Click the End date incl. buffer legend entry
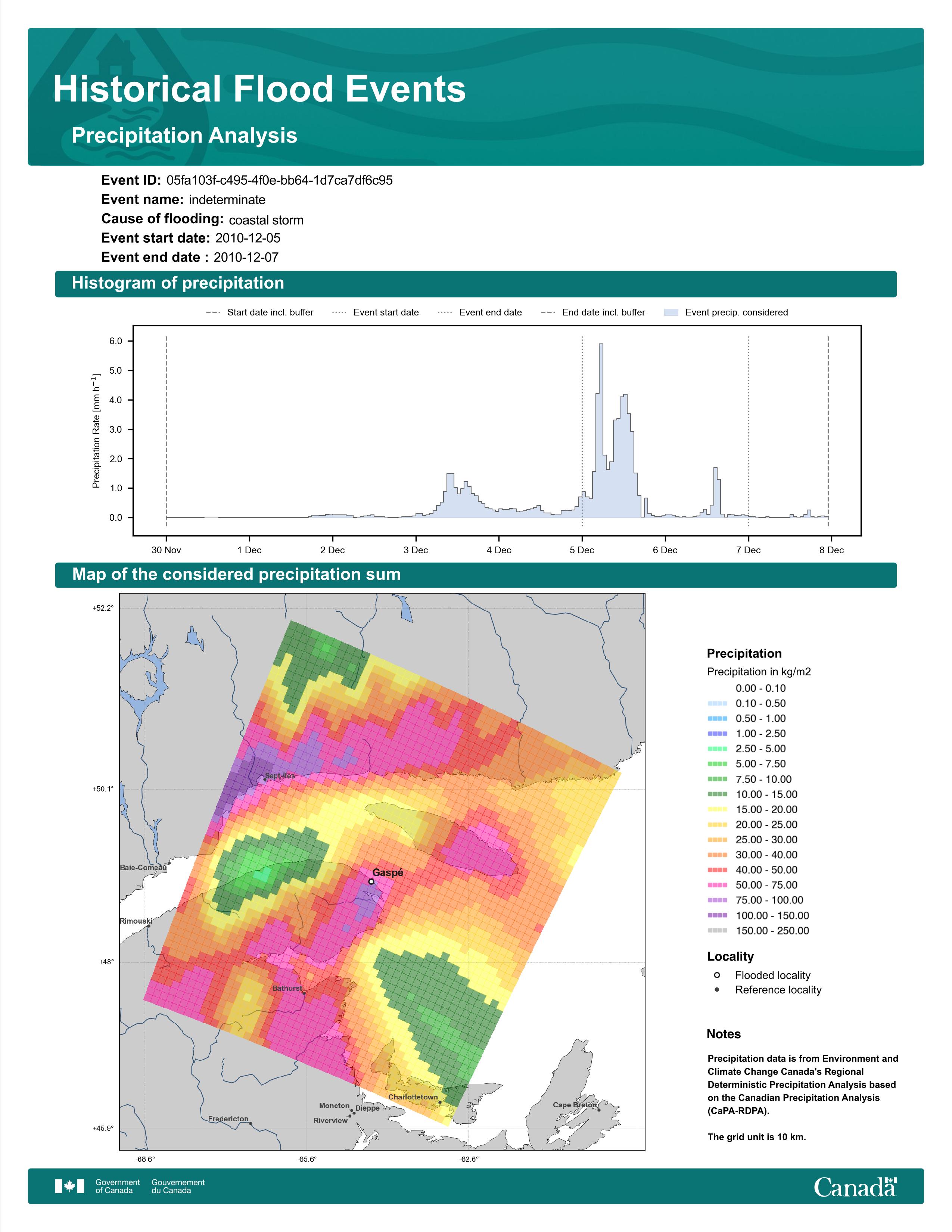Image resolution: width=952 pixels, height=1232 pixels. pyautogui.click(x=593, y=312)
